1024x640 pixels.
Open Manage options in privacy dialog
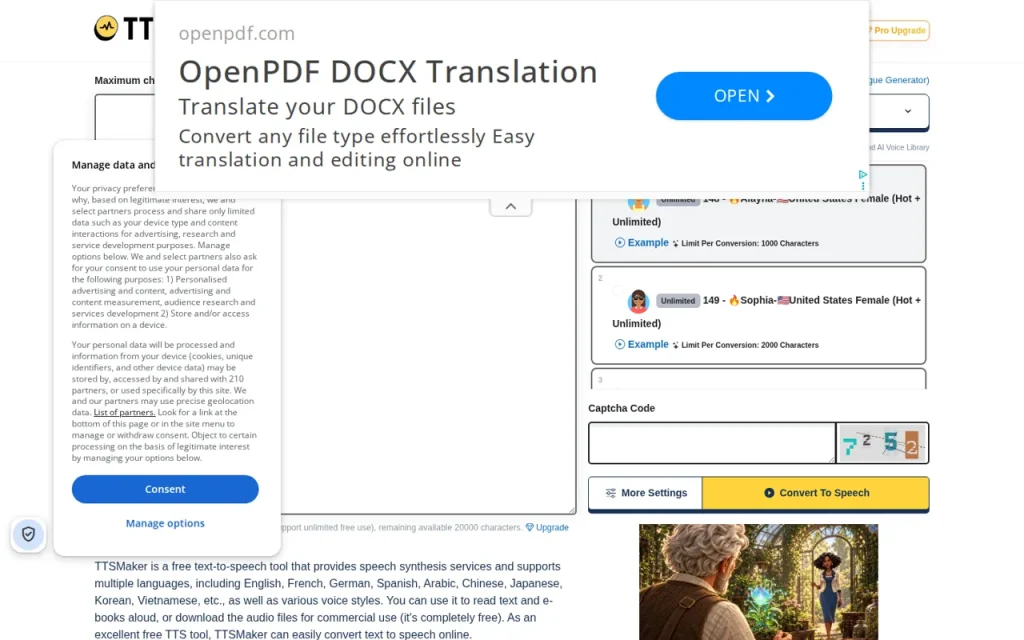click(x=165, y=523)
